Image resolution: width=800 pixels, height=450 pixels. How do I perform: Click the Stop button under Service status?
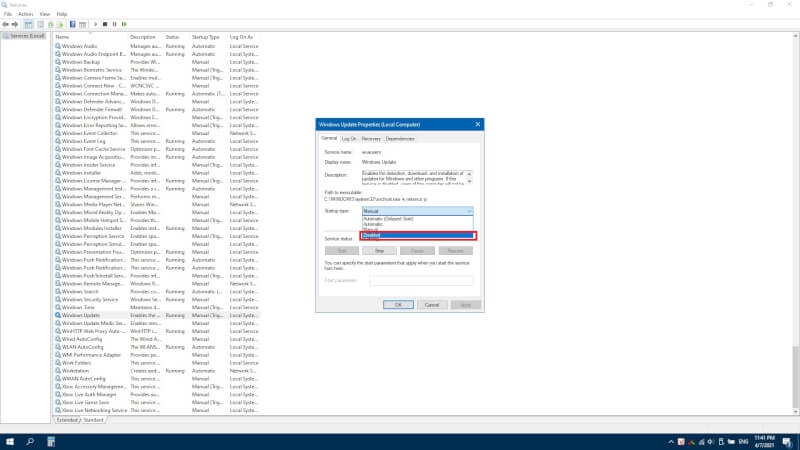tap(380, 251)
